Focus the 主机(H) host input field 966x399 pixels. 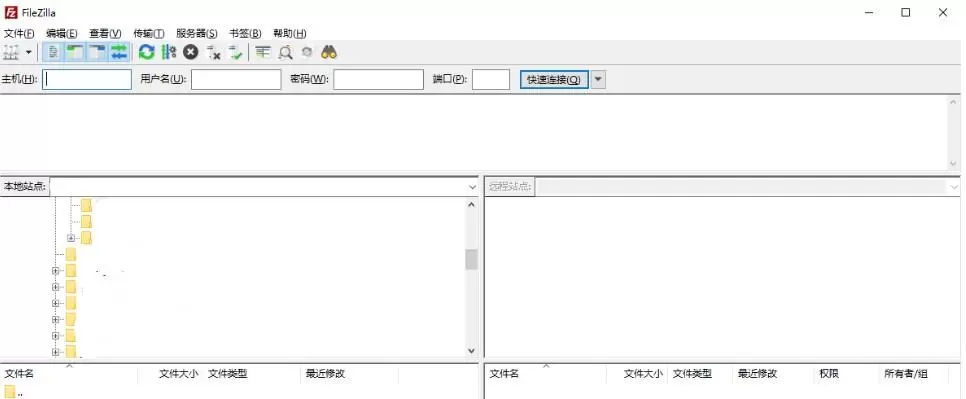87,79
